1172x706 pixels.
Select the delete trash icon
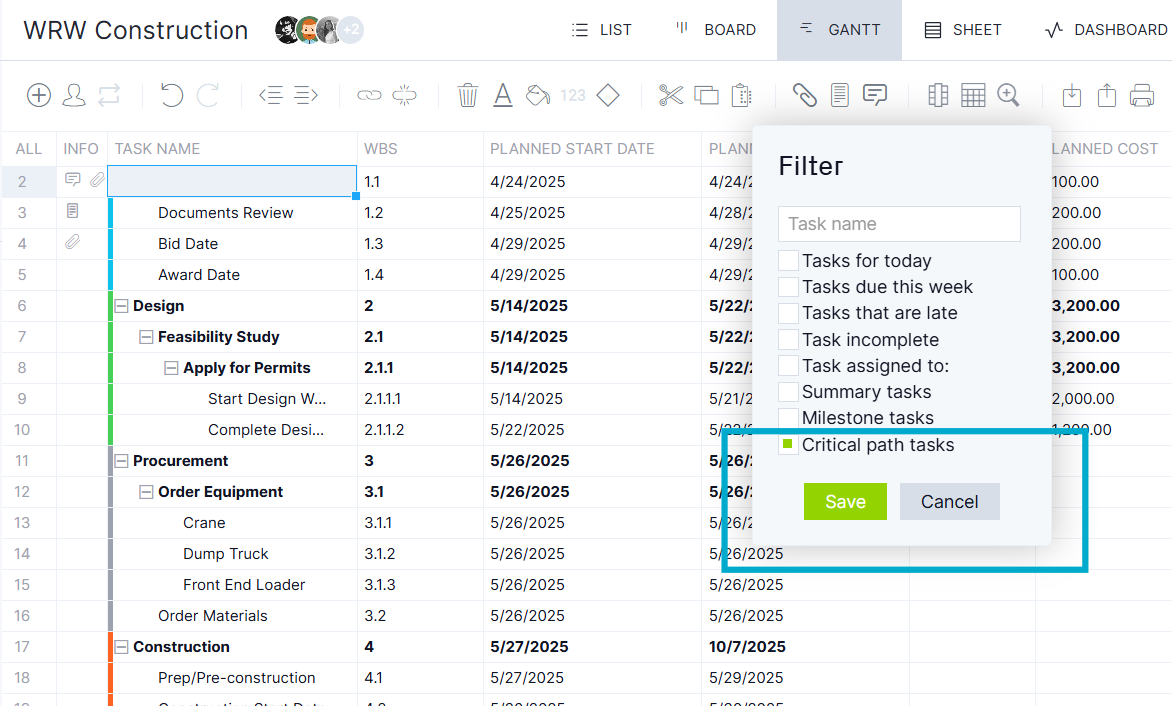[468, 95]
